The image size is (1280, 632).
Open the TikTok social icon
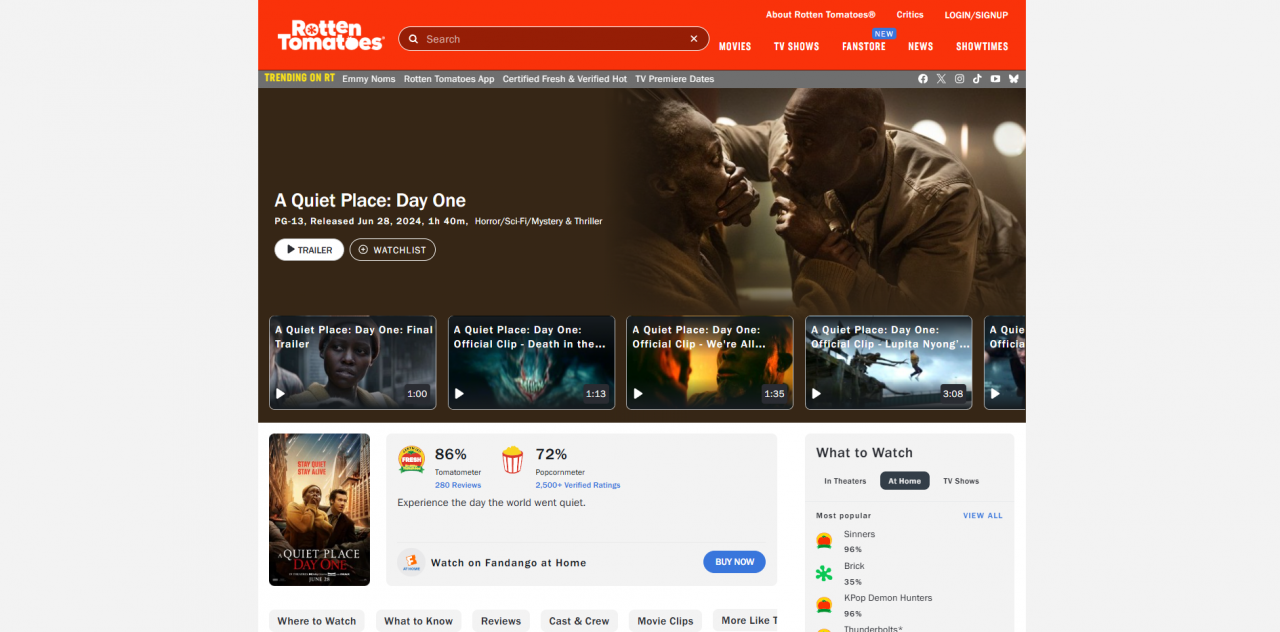[977, 79]
